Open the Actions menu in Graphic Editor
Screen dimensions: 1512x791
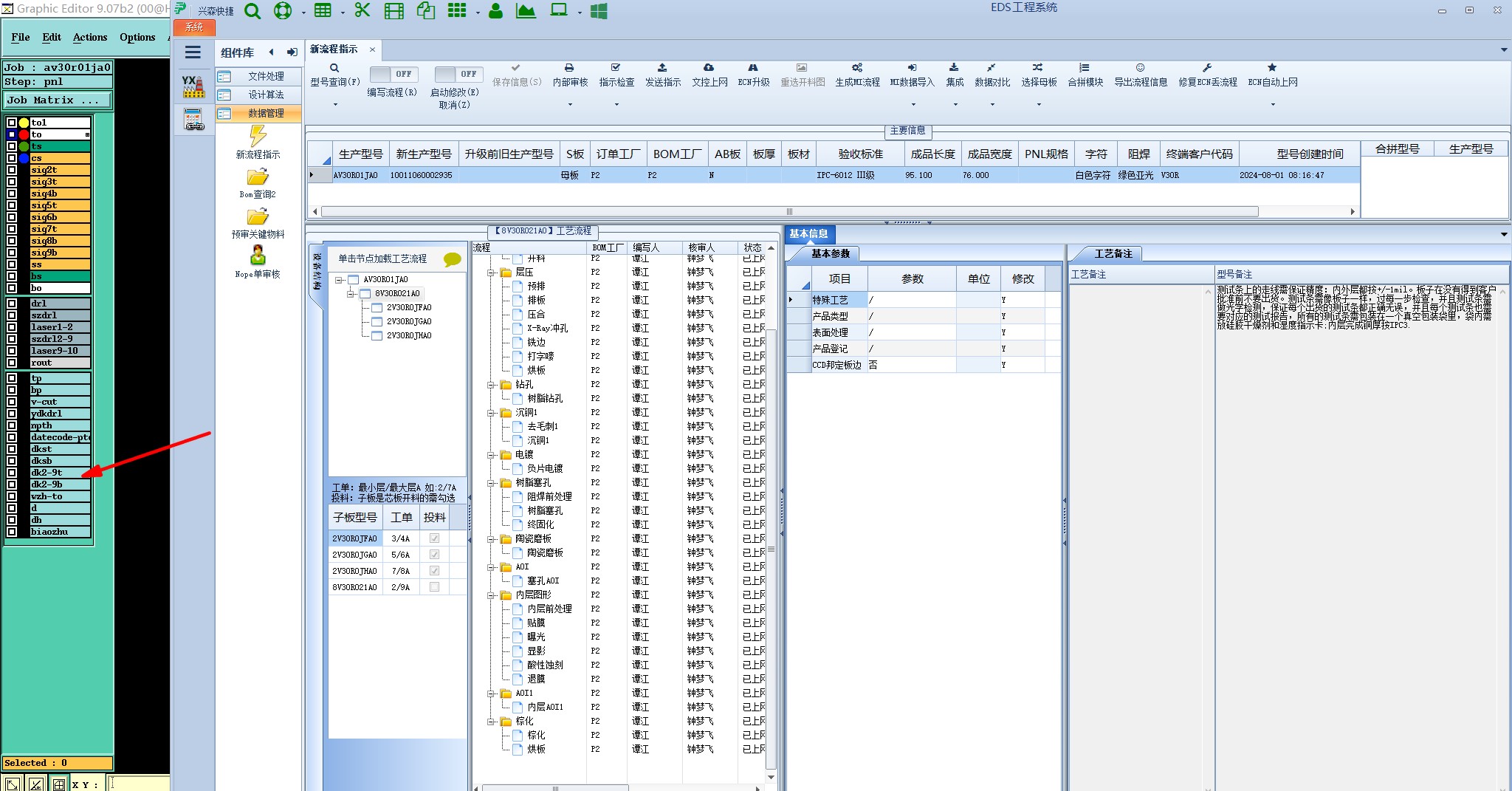pyautogui.click(x=90, y=37)
